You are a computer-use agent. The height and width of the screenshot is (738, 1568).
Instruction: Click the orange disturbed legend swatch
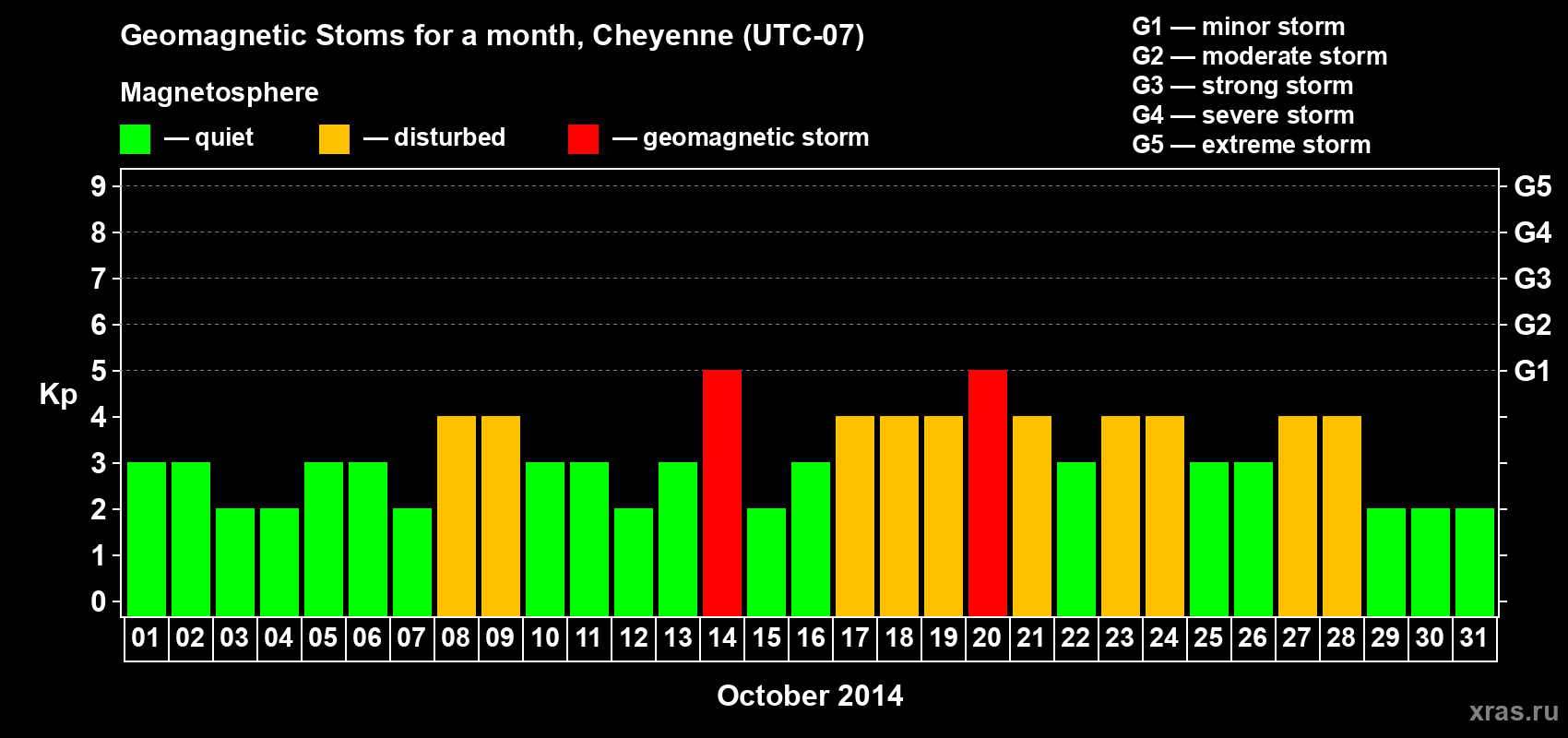coord(334,139)
